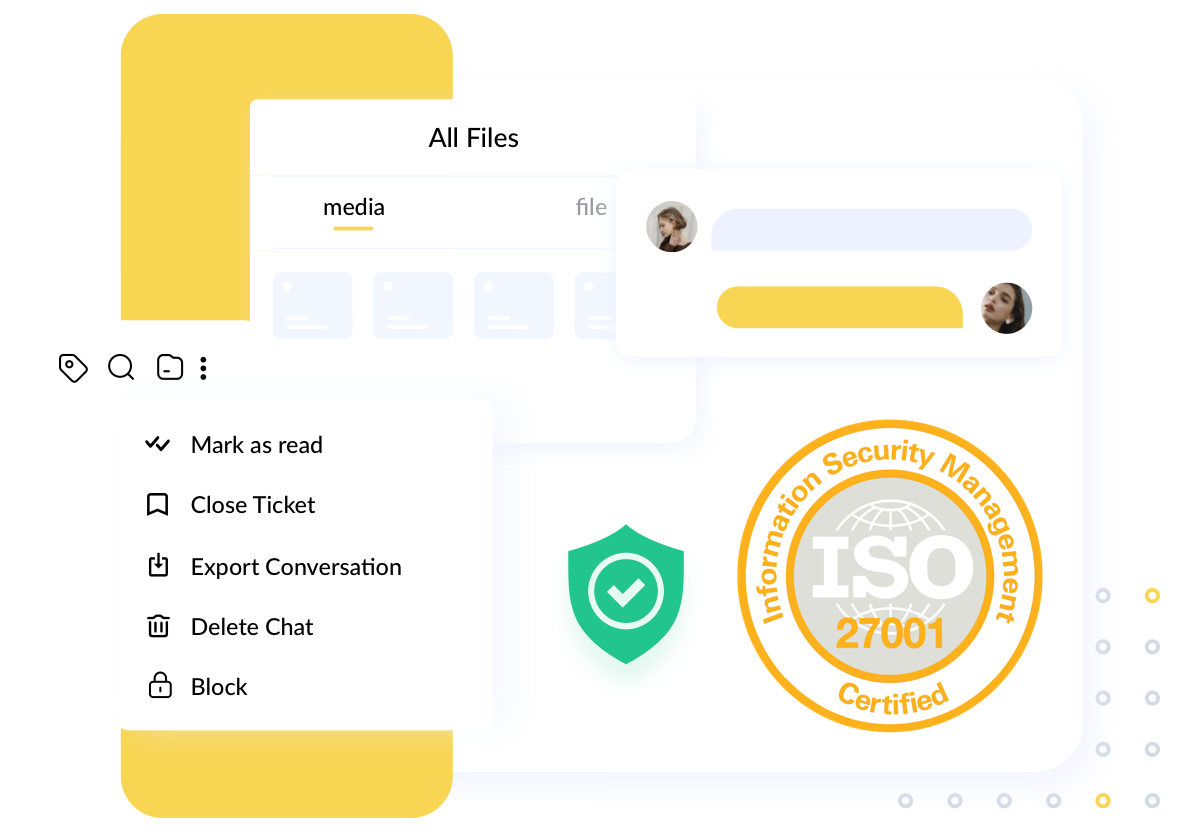The image size is (1200, 830).
Task: Select Mark as read option
Action: point(234,445)
